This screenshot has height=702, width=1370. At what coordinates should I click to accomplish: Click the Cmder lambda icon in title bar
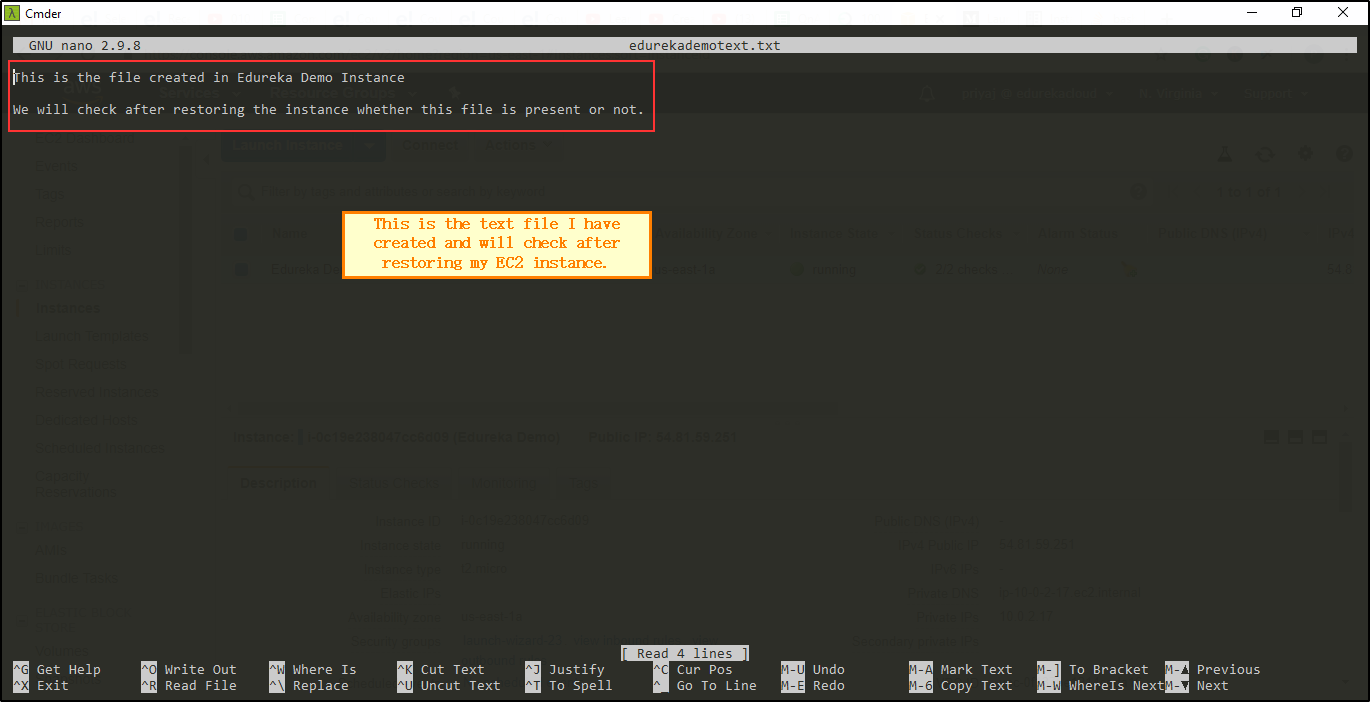tap(12, 13)
